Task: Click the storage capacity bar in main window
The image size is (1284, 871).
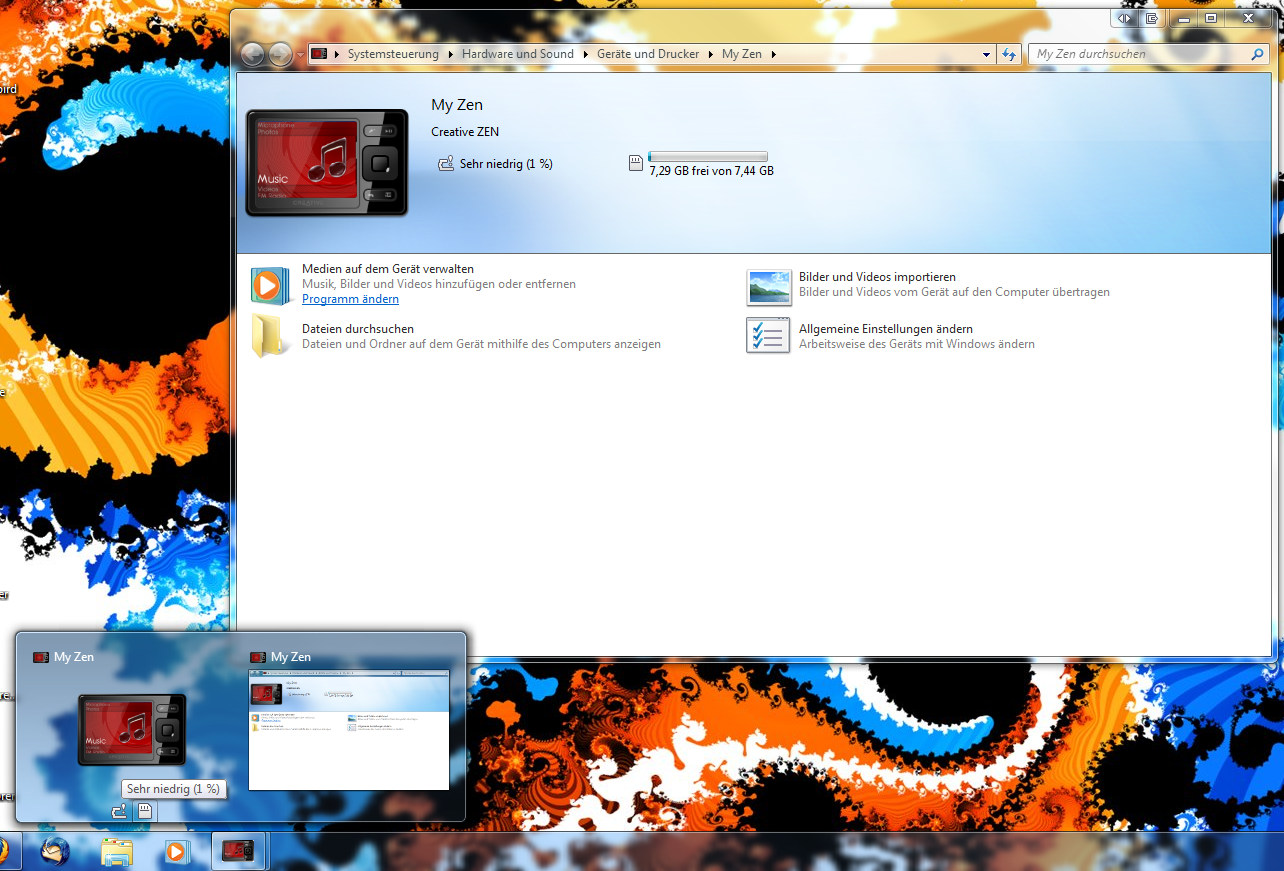Action: click(708, 156)
